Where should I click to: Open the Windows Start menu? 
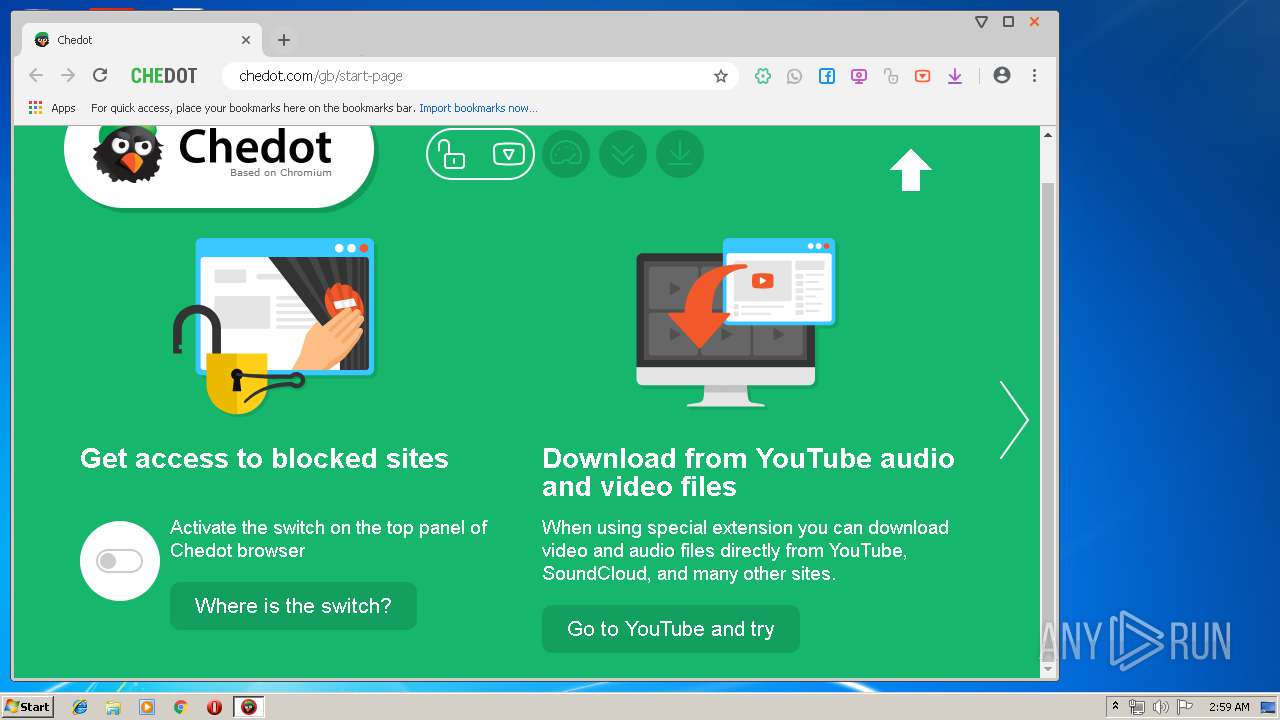click(x=28, y=706)
